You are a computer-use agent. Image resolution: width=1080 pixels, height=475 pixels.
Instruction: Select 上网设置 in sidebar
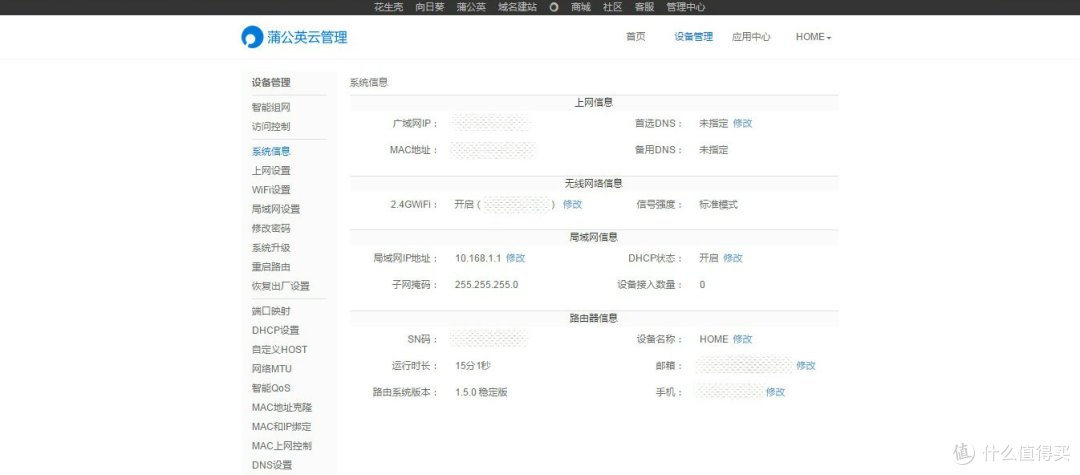(x=271, y=171)
